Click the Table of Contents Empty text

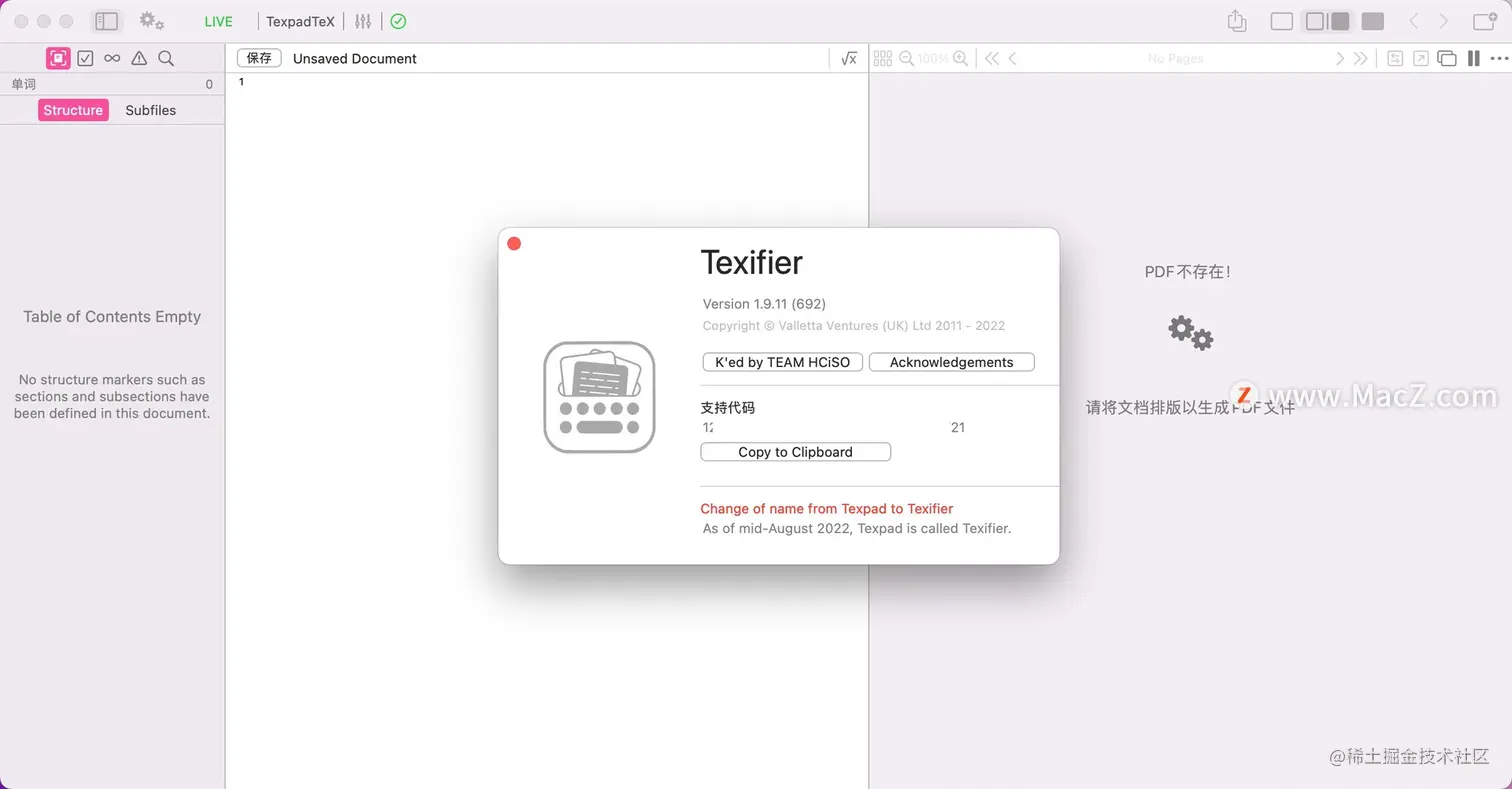pyautogui.click(x=112, y=317)
